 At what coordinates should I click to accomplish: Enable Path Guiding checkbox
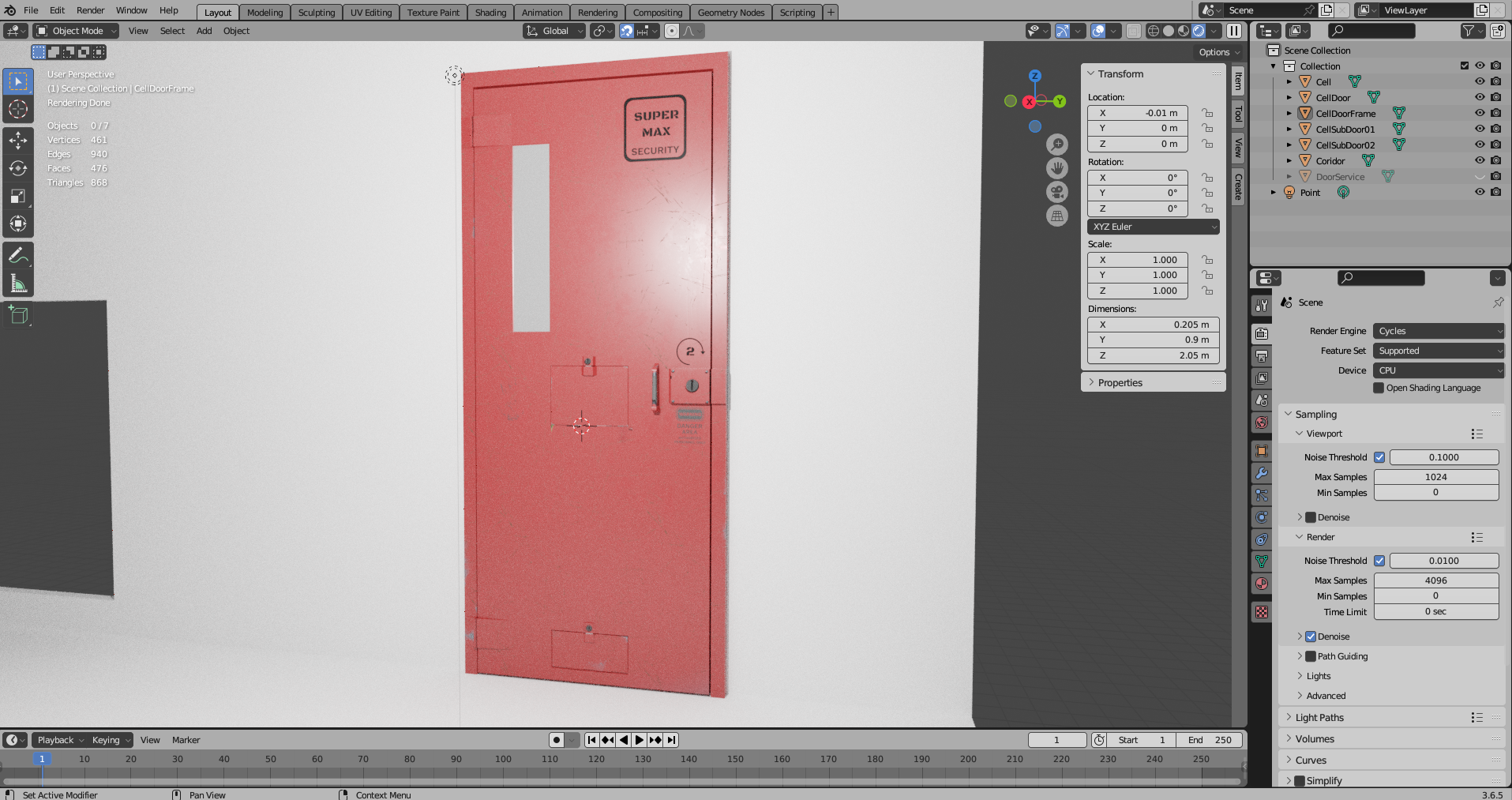pos(1311,656)
